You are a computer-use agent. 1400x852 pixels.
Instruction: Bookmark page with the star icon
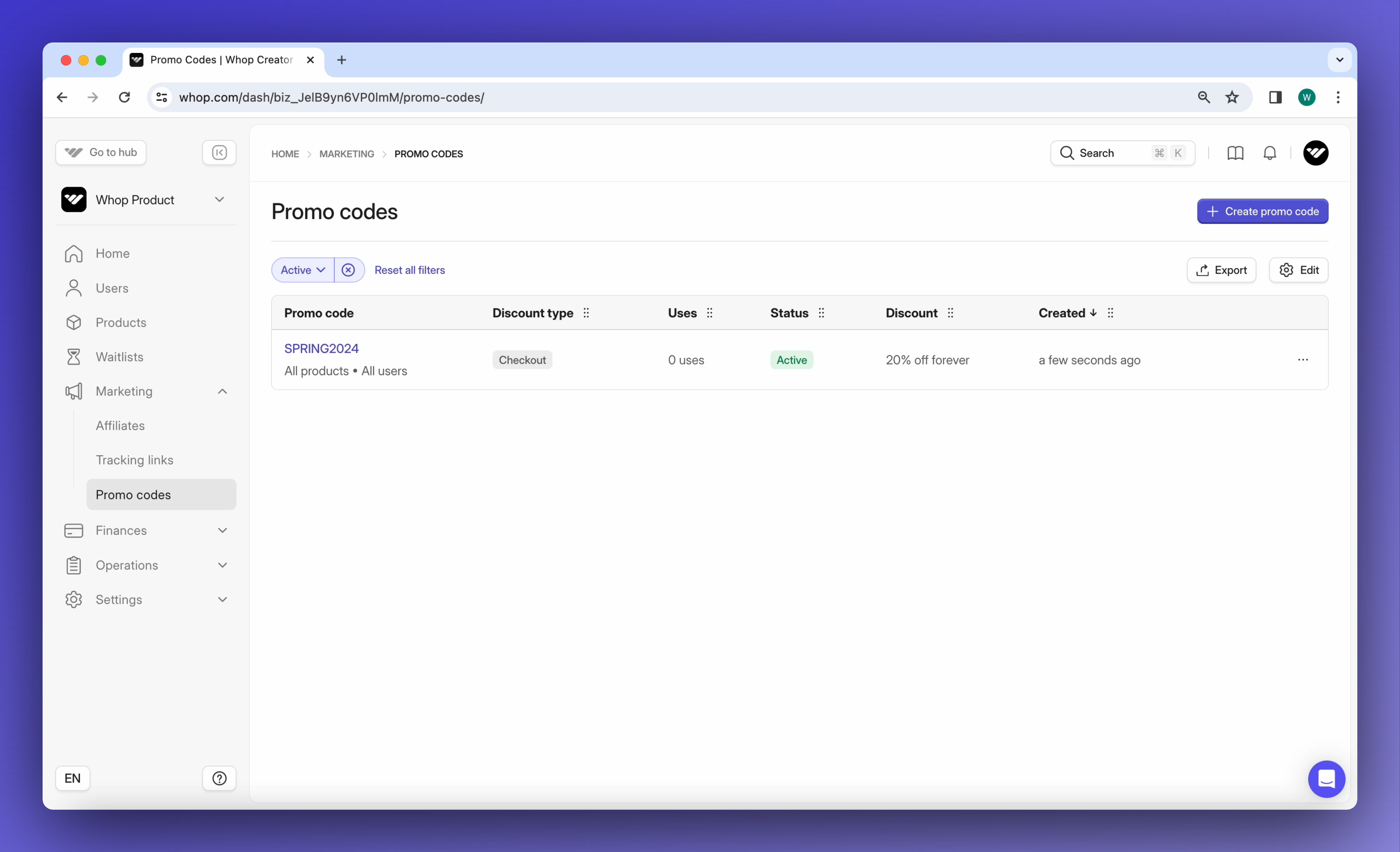point(1232,97)
